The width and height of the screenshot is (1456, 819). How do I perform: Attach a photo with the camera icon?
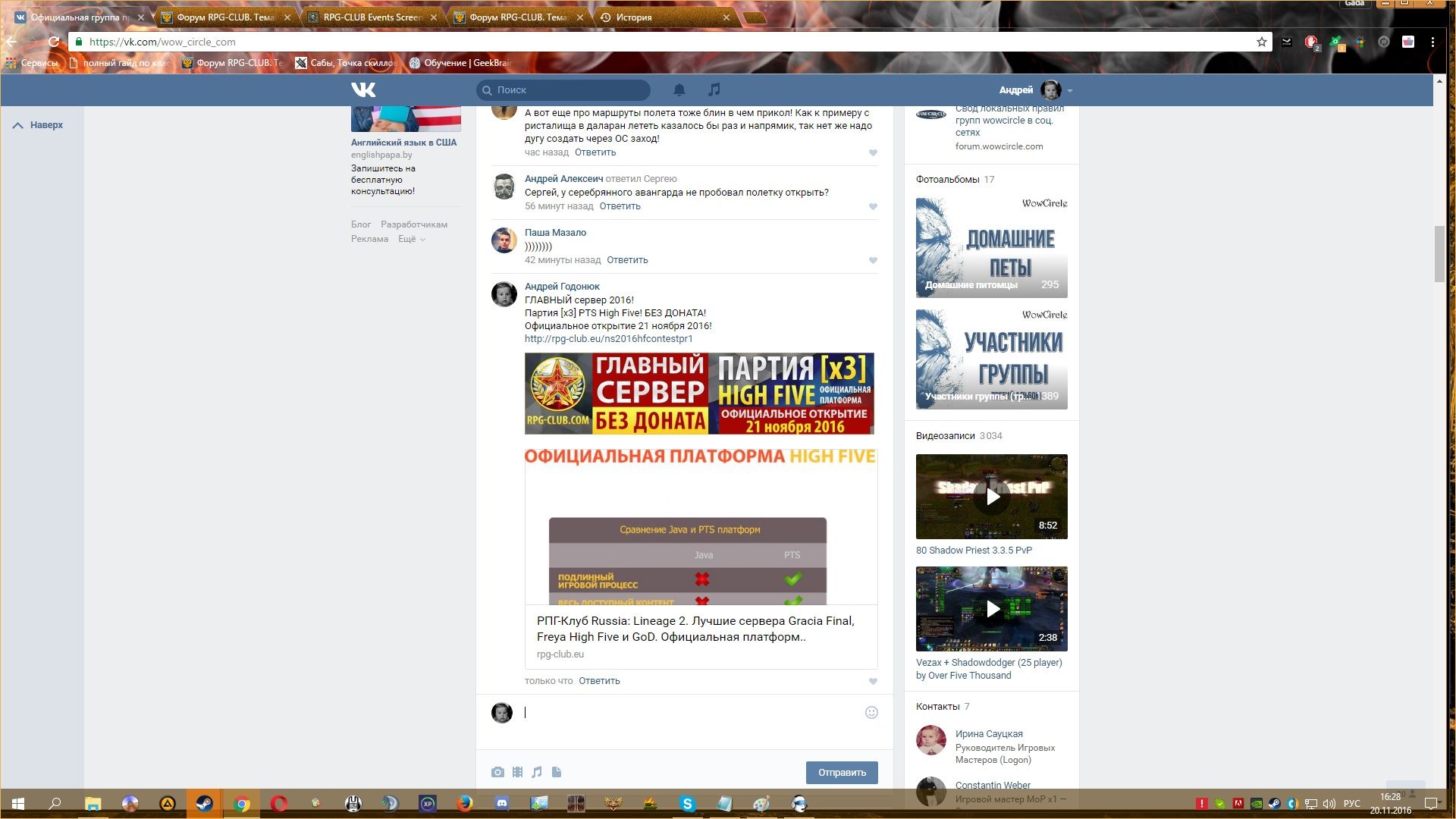coord(497,772)
